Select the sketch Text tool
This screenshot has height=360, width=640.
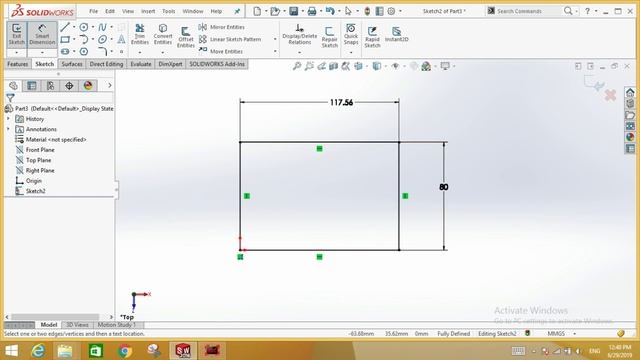pyautogui.click(x=121, y=40)
